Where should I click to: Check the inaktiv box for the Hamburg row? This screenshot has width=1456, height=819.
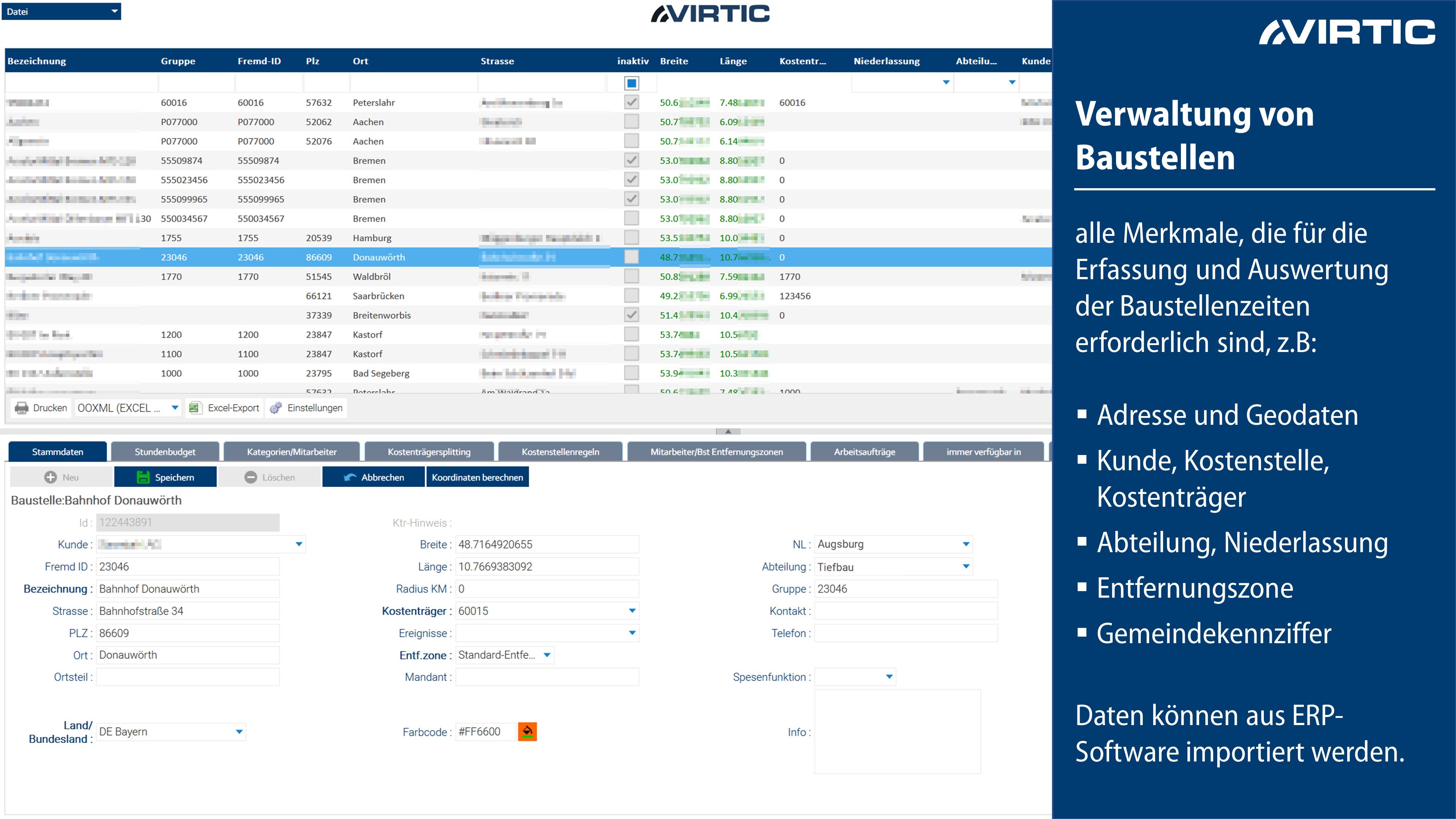(631, 237)
